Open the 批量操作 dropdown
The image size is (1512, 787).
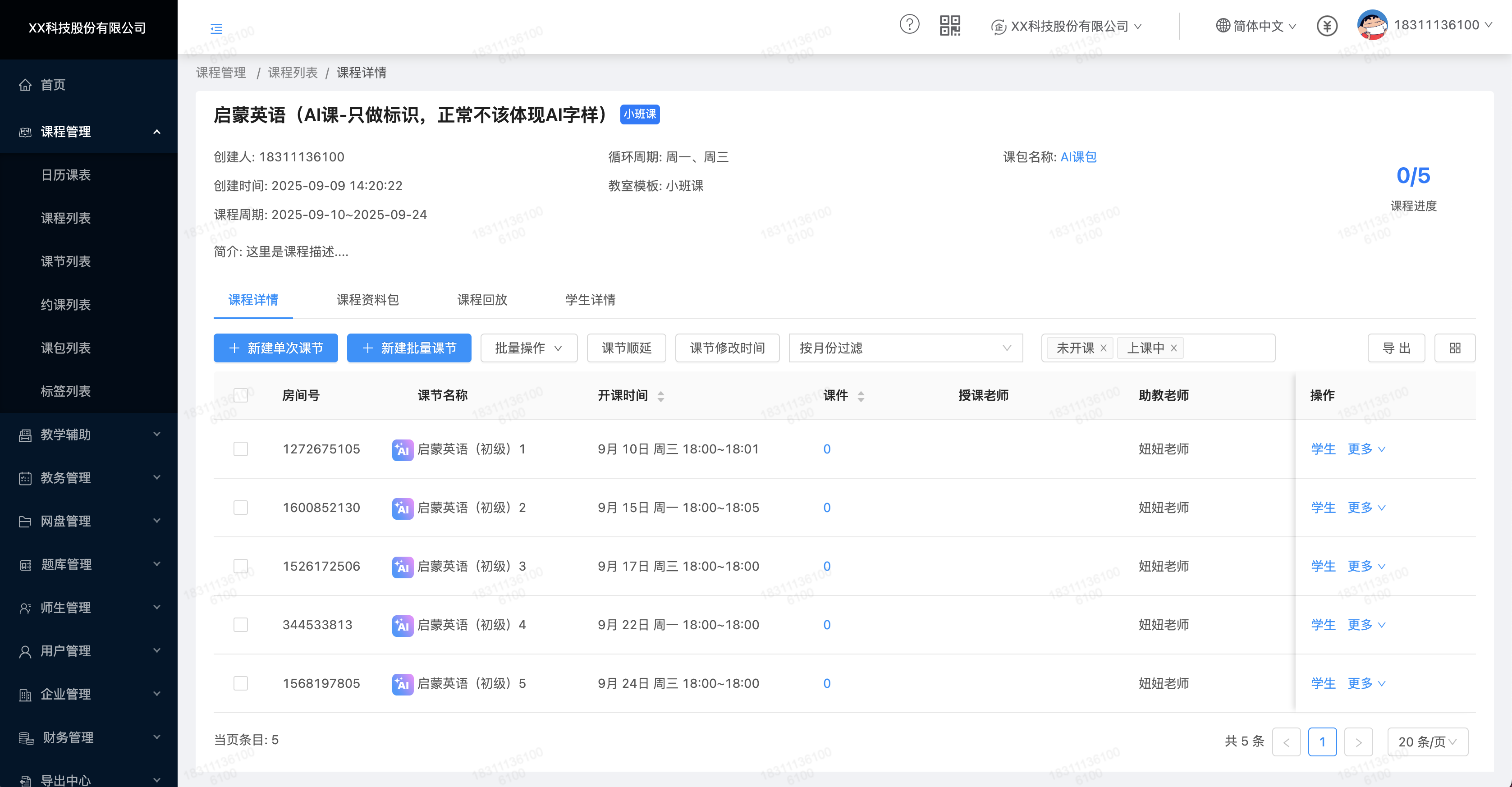pyautogui.click(x=528, y=348)
